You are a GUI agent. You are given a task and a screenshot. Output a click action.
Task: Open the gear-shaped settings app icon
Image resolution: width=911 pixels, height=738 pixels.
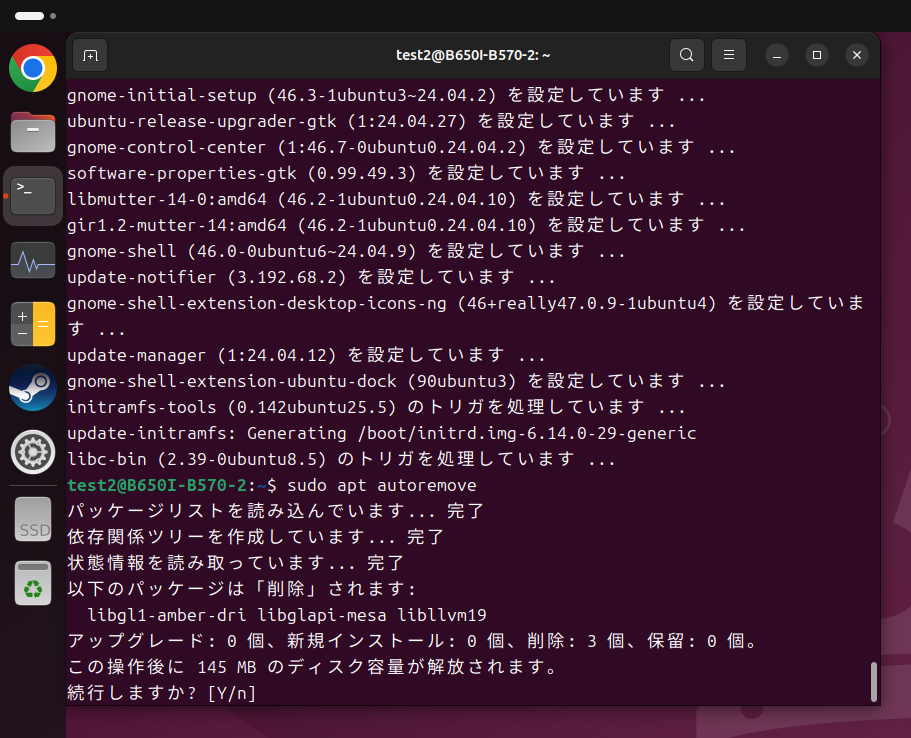coord(33,452)
